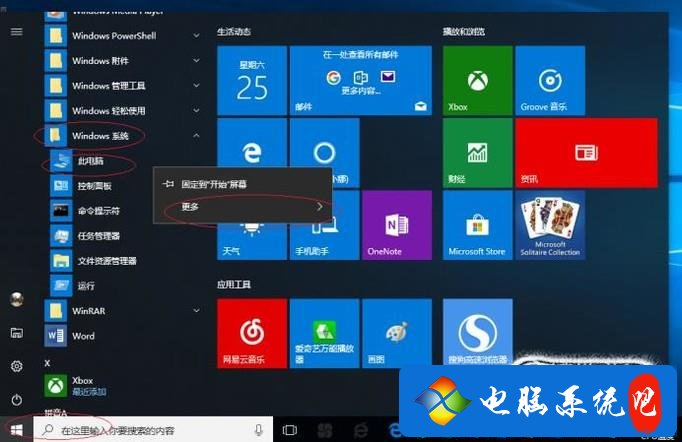The width and height of the screenshot is (682, 442).
Task: Click the Power button icon
Action: coord(17,399)
